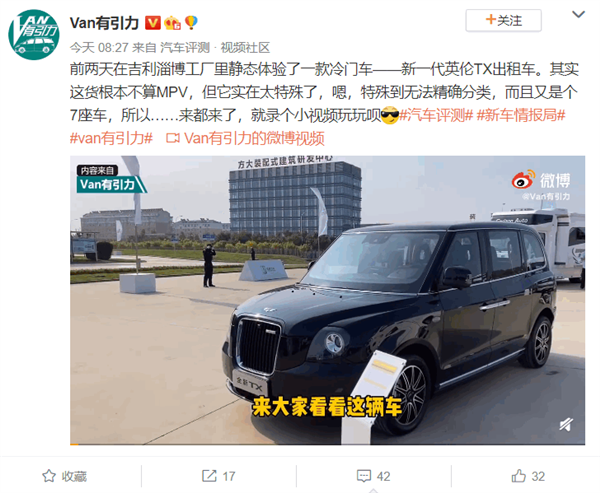Viewport: 600px width, 493px height.
Task: Click the membership crown badge icon
Action: pyautogui.click(x=172, y=23)
